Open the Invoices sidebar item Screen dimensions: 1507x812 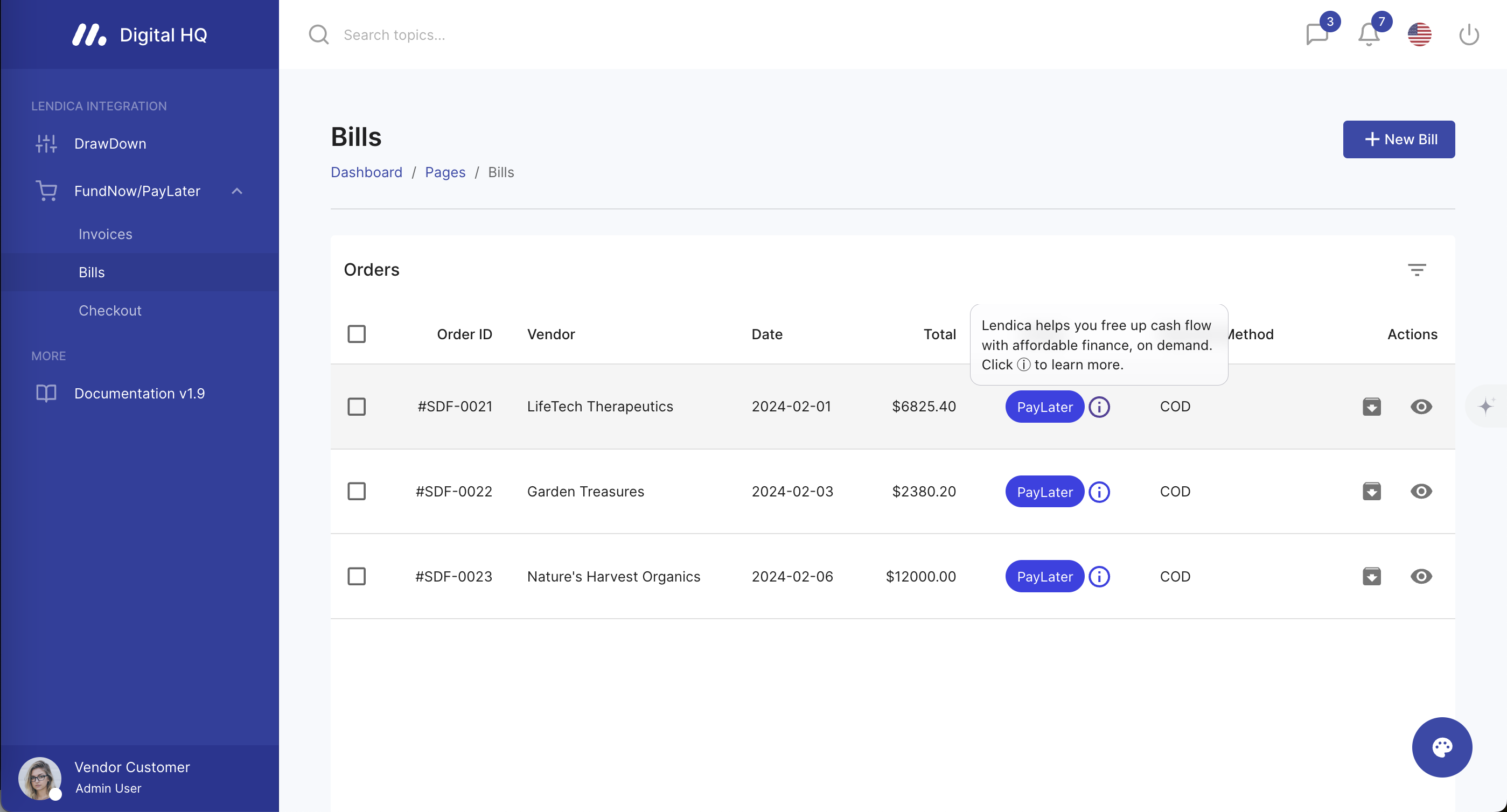point(106,234)
